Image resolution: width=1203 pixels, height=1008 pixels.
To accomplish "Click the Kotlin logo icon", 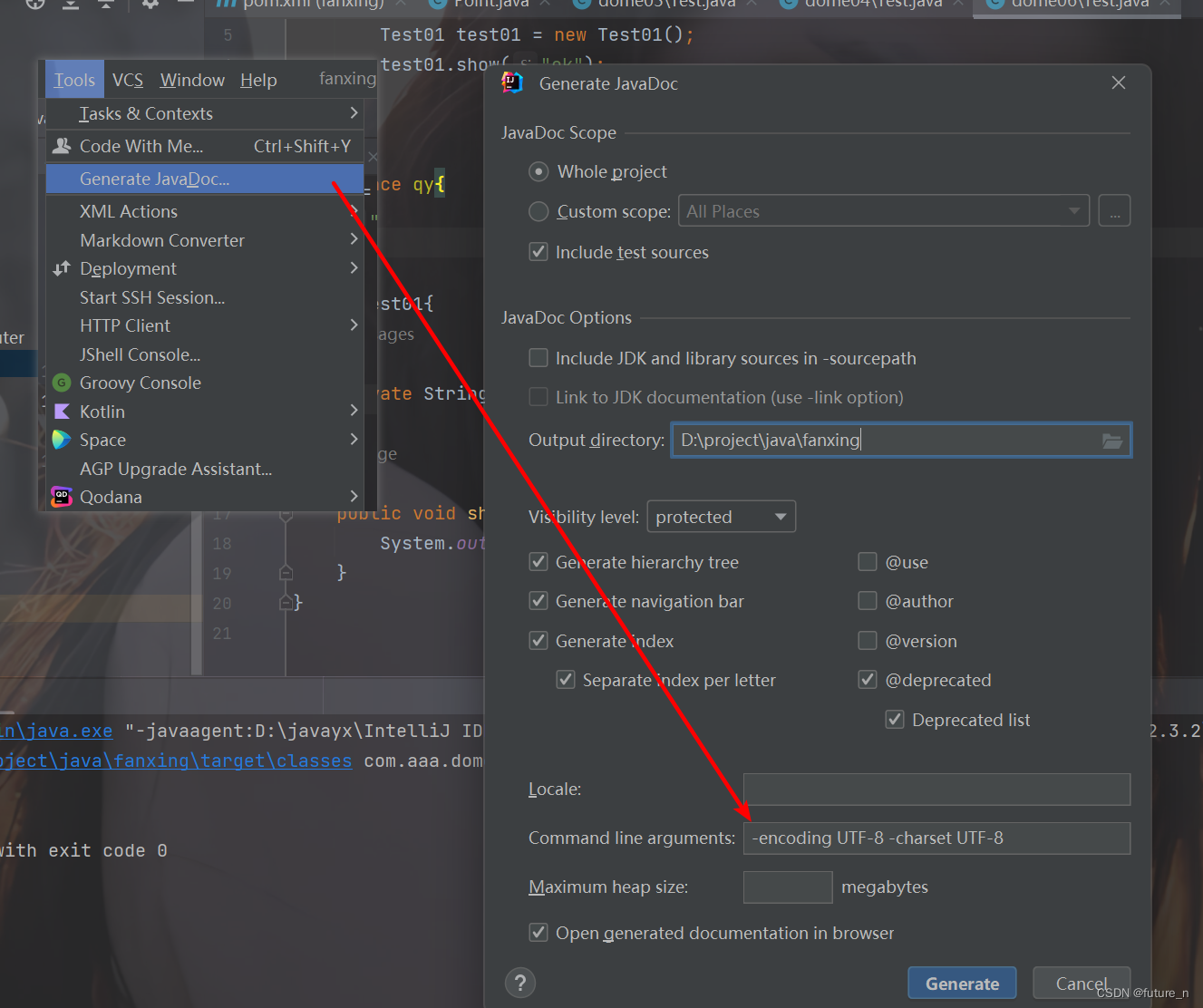I will (62, 412).
